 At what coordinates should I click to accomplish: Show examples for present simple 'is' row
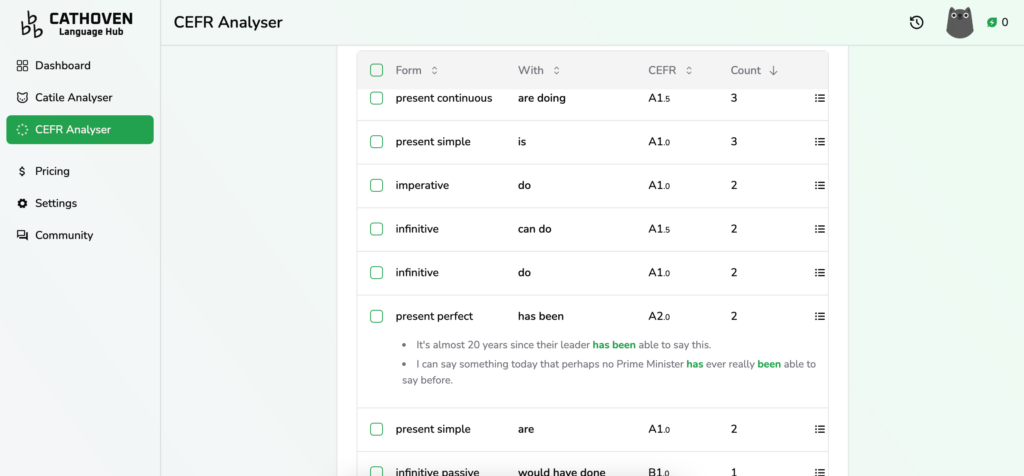(x=820, y=142)
